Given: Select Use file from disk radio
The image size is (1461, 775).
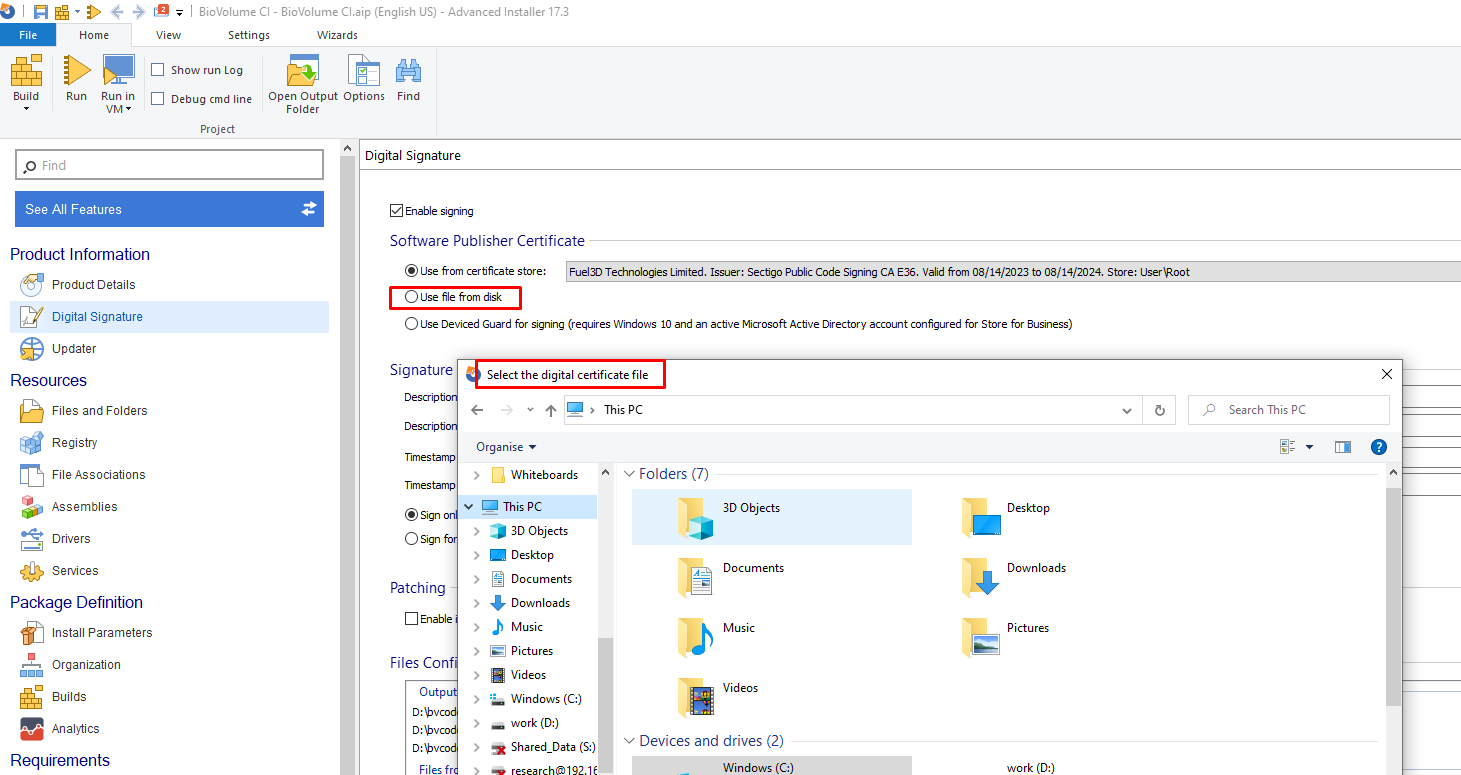Looking at the screenshot, I should click(x=411, y=297).
